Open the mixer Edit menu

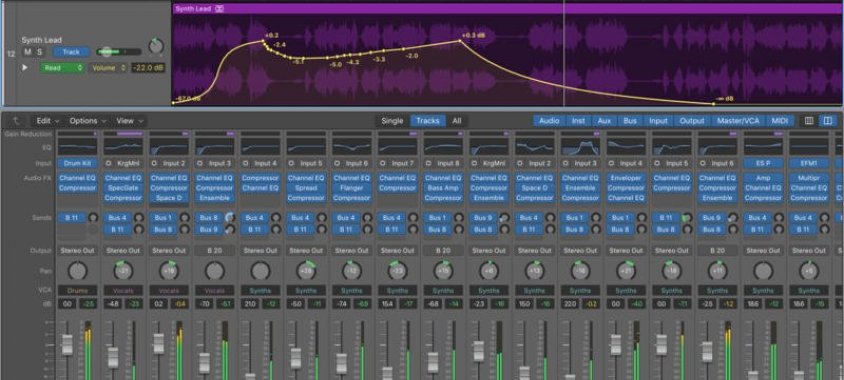[47, 121]
